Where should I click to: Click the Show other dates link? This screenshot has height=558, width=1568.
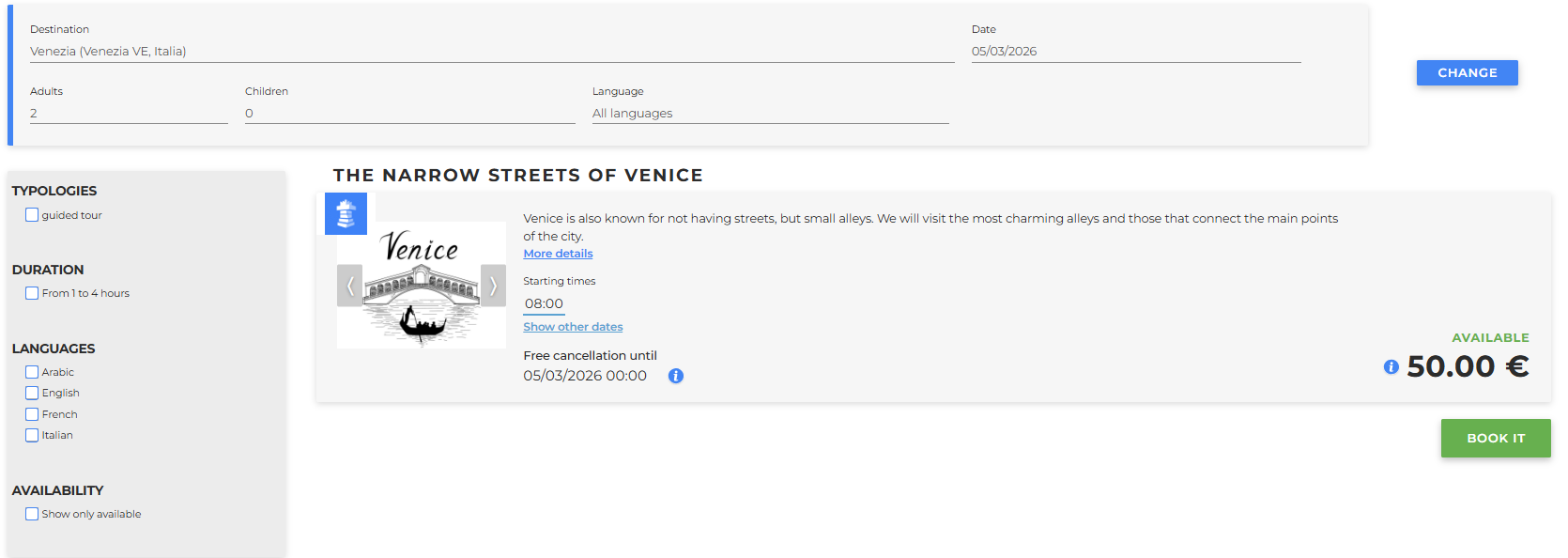click(x=573, y=327)
